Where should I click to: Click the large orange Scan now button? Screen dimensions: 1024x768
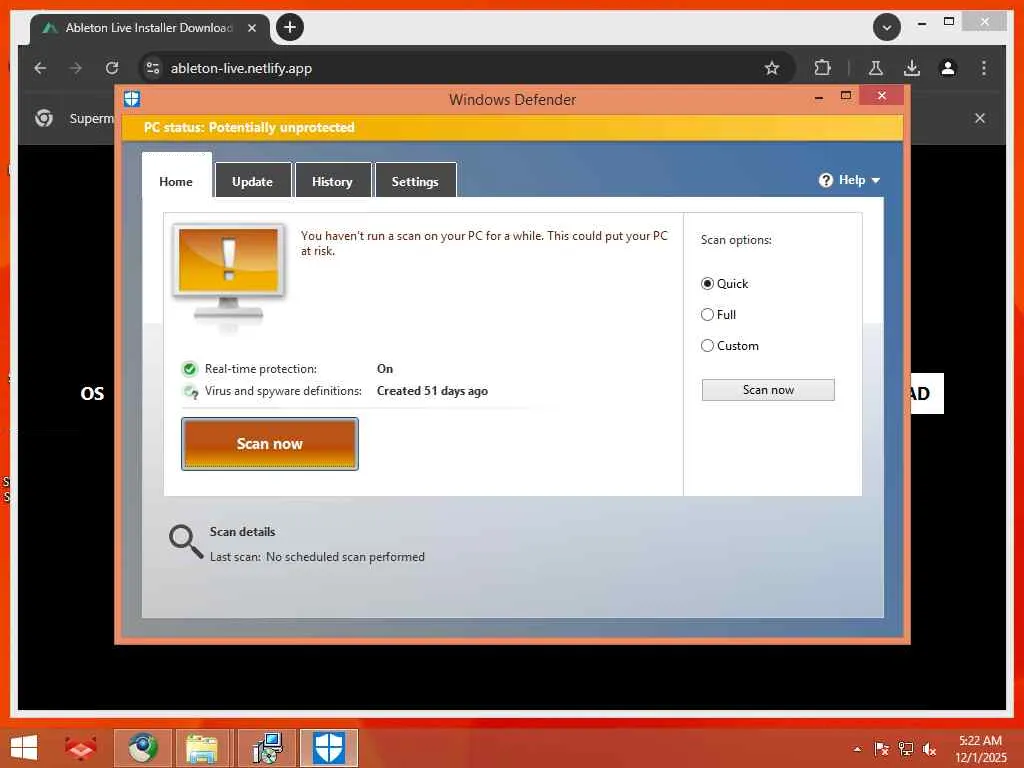pos(270,444)
